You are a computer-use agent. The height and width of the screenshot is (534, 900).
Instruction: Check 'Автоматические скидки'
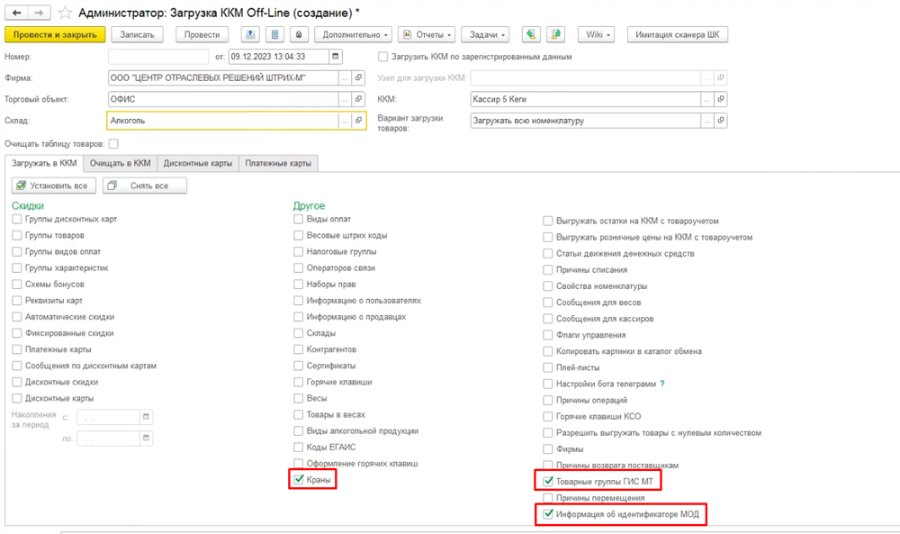point(17,316)
